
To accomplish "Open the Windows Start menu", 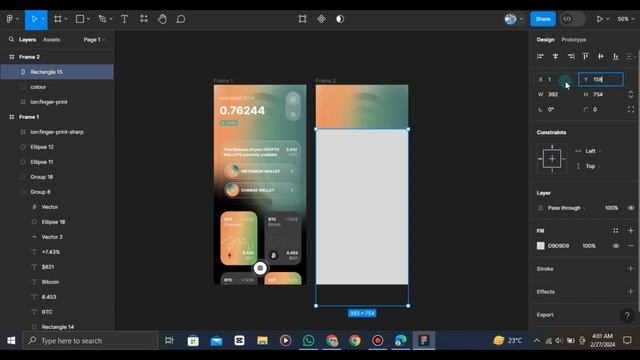I will (x=11, y=340).
